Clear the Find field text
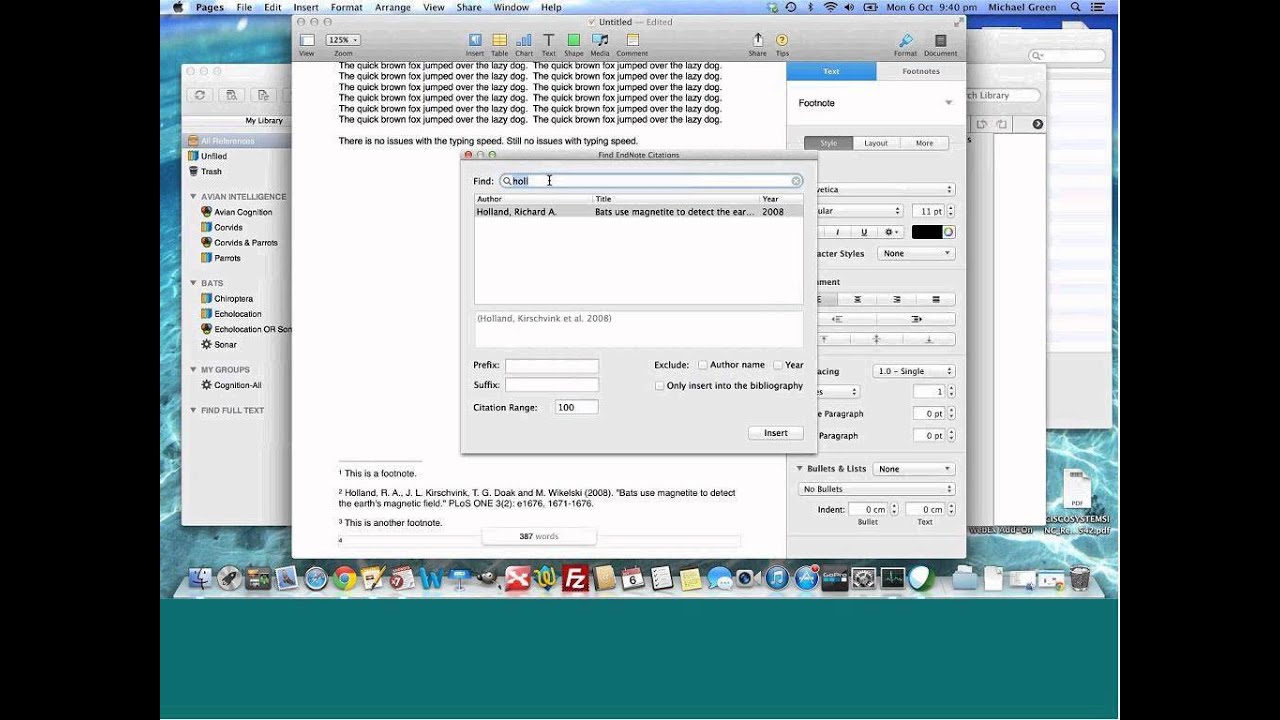The width and height of the screenshot is (1280, 720). [796, 181]
